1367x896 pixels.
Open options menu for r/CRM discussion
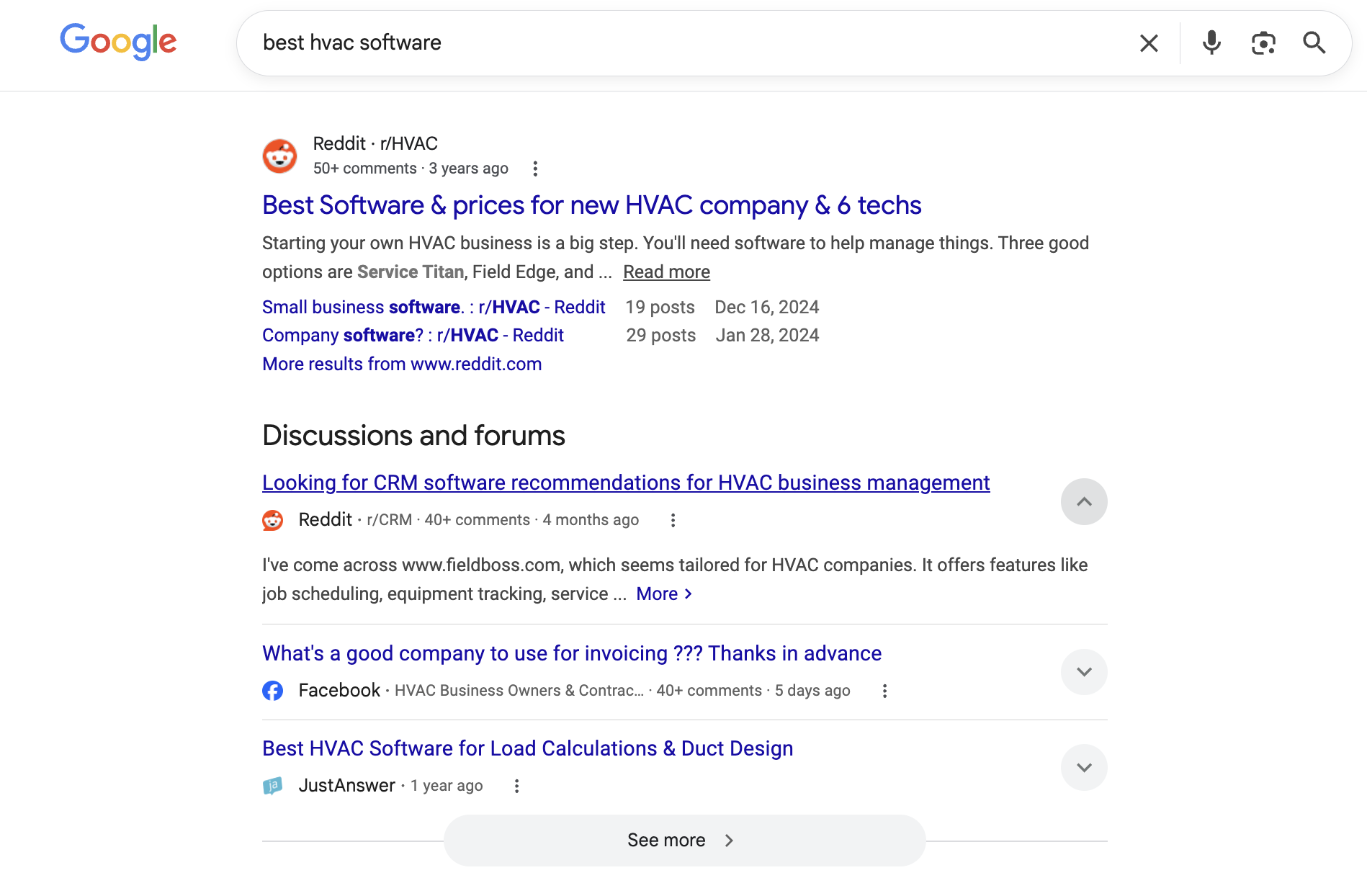click(673, 520)
